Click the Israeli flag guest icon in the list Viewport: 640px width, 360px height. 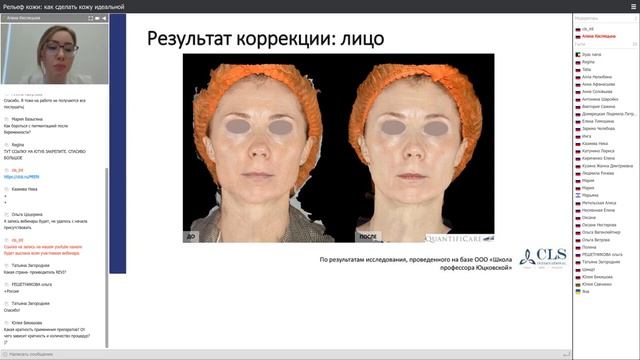click(x=578, y=196)
